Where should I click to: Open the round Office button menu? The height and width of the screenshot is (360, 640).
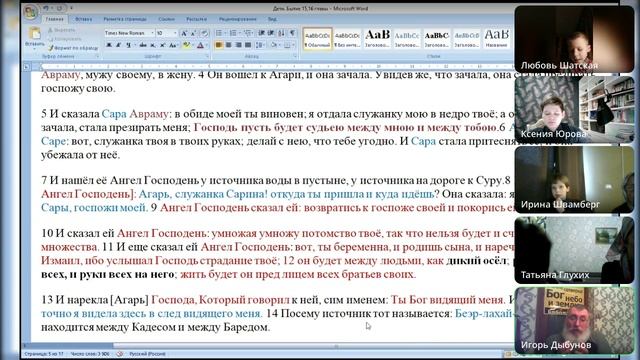pos(30,12)
